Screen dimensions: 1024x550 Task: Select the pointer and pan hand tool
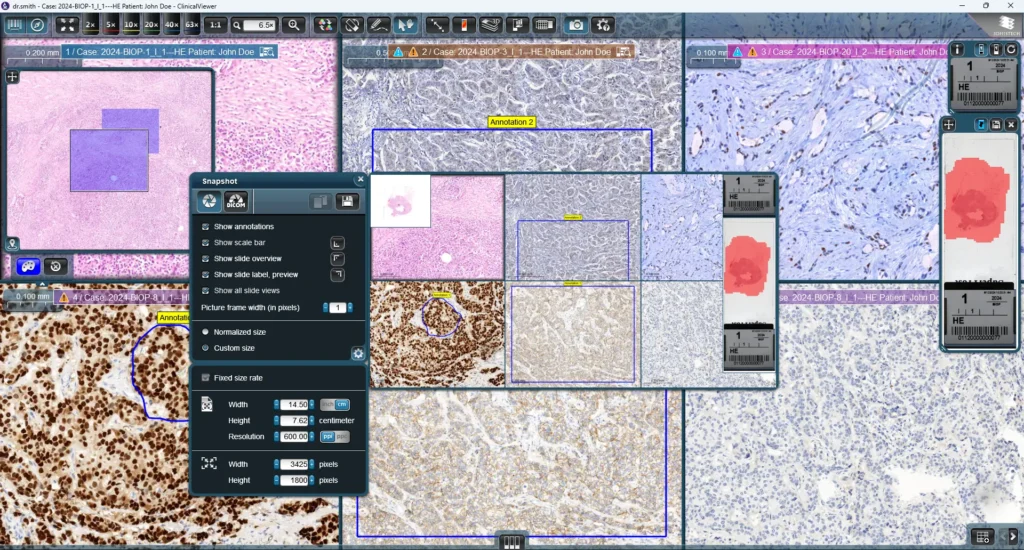[x=406, y=25]
